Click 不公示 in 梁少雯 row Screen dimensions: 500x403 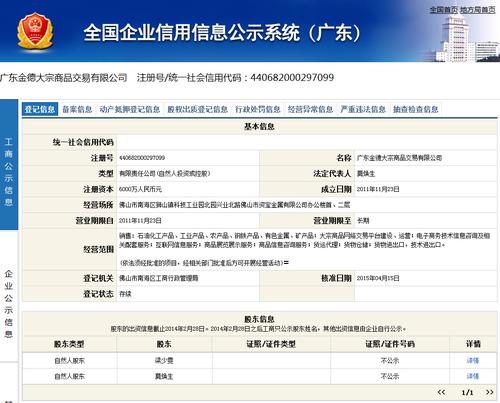coord(390,360)
